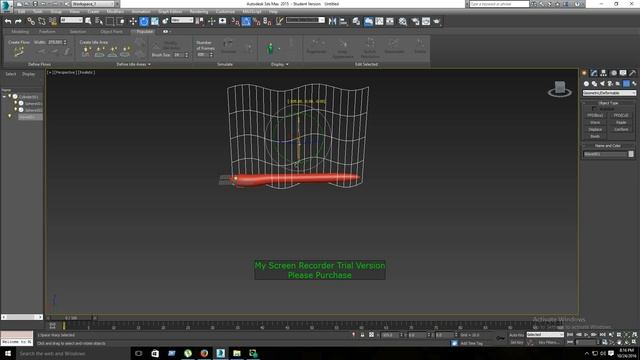Open Render Setup icon

point(415,21)
